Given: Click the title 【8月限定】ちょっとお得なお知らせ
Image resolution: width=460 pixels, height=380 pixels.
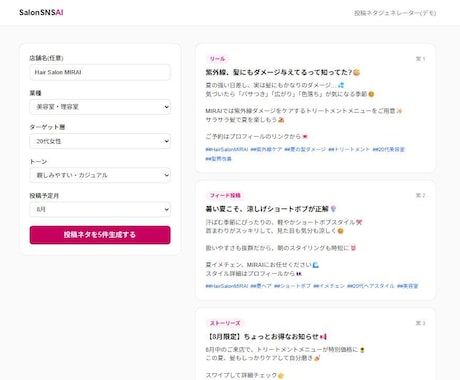Looking at the screenshot, I should (x=266, y=337).
